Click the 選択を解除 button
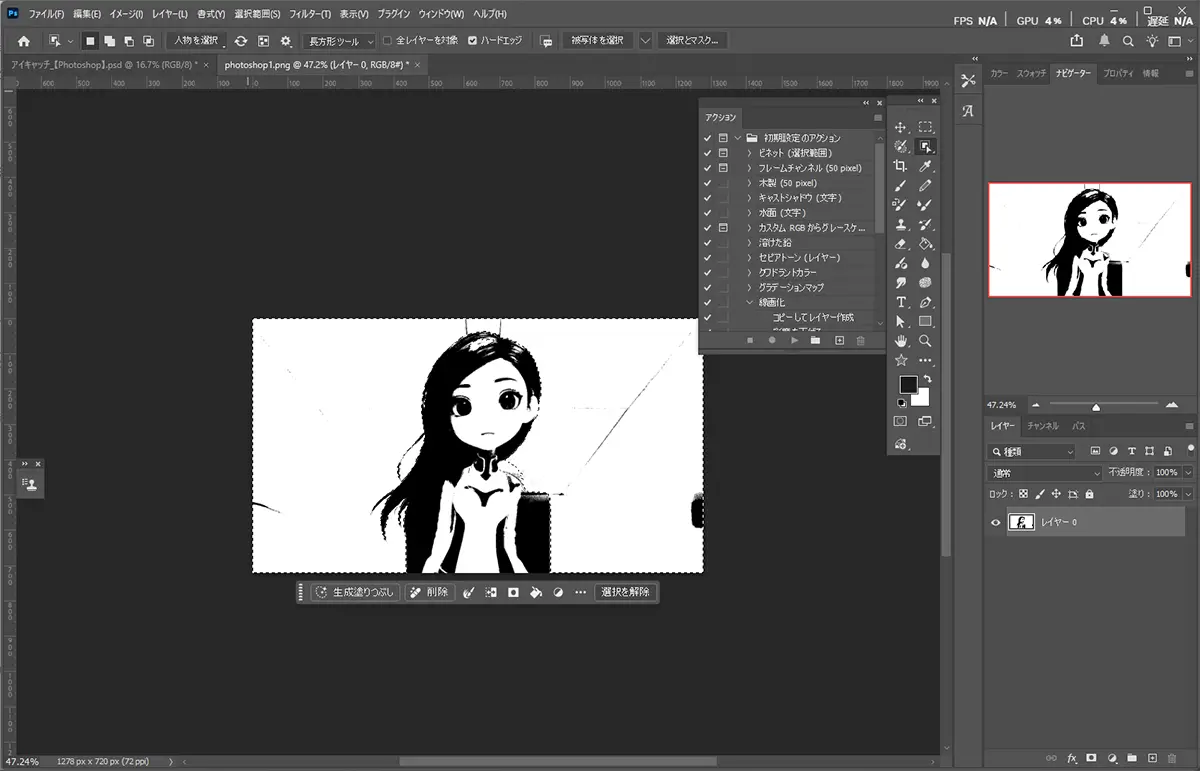This screenshot has width=1200, height=771. point(627,592)
